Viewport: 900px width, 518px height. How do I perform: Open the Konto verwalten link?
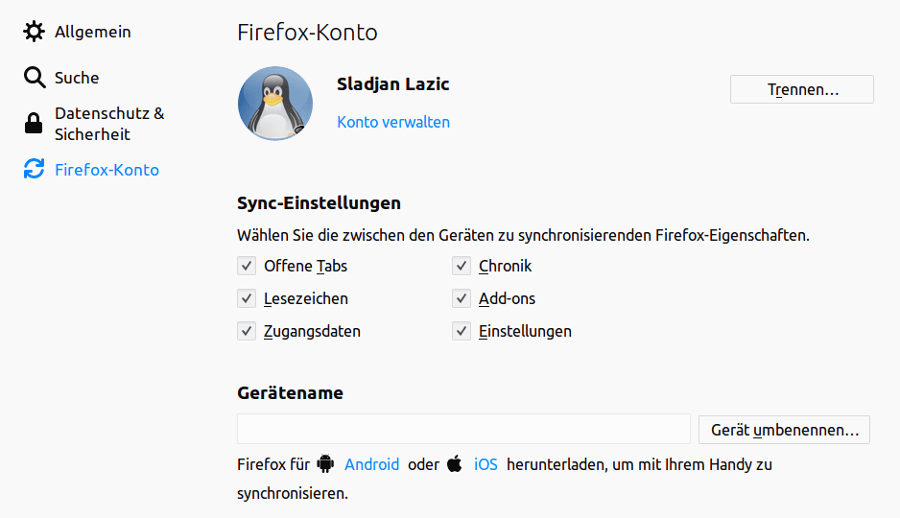click(393, 122)
